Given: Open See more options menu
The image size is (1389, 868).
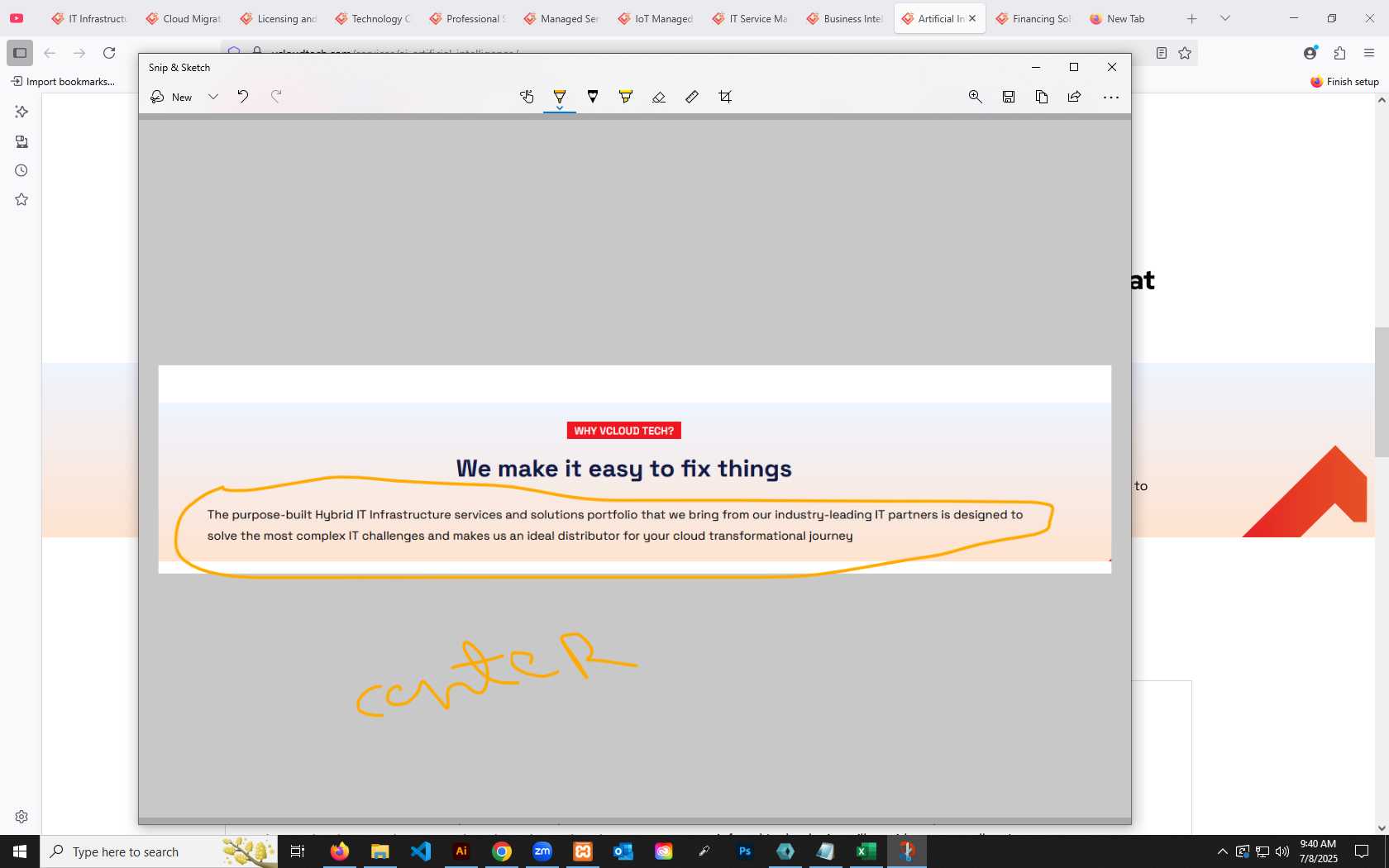Looking at the screenshot, I should 1111,97.
